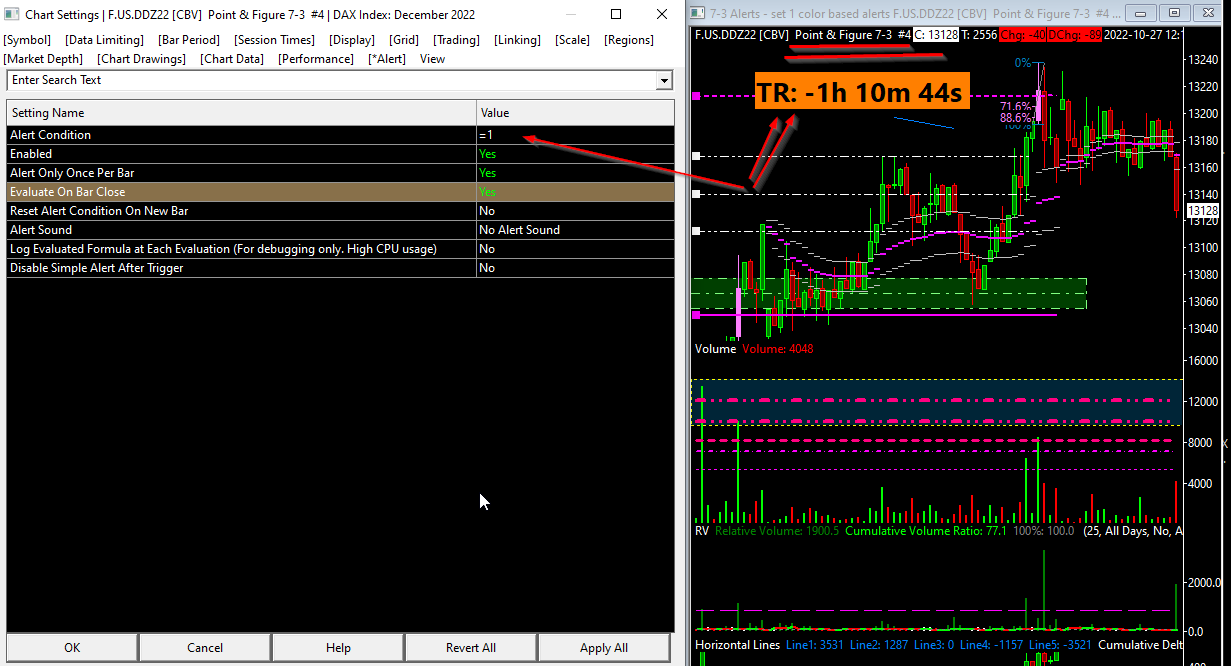
Task: Click the Value column header
Action: pos(575,113)
